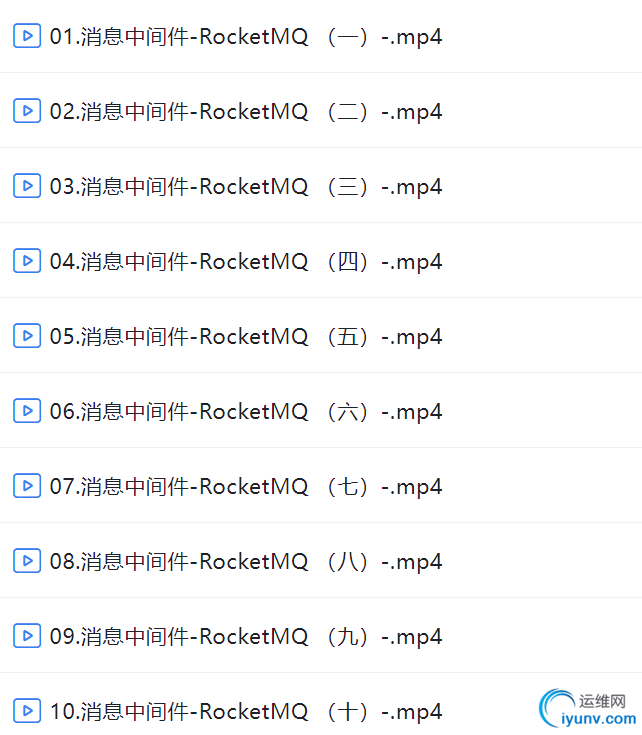Click the video icon for file 05
Viewport: 642px width, 735px height.
click(x=27, y=336)
